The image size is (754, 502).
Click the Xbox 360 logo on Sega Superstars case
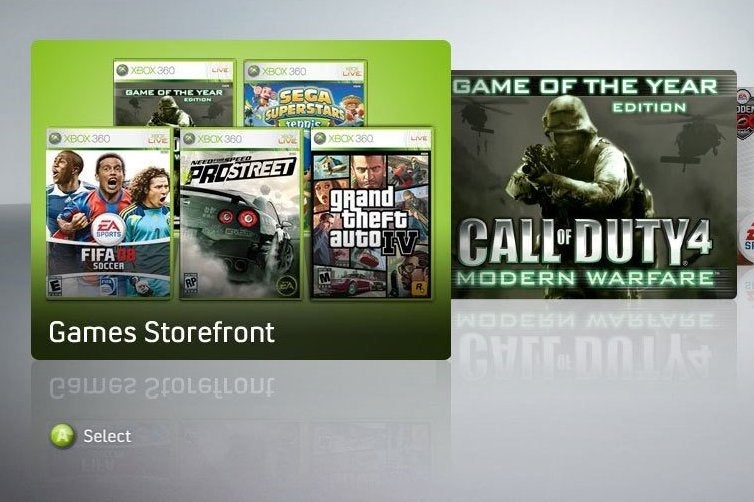point(276,71)
